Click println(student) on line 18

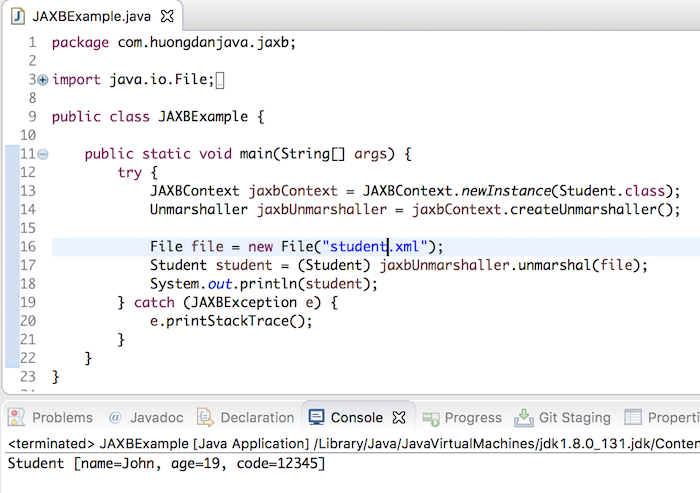[x=305, y=284]
